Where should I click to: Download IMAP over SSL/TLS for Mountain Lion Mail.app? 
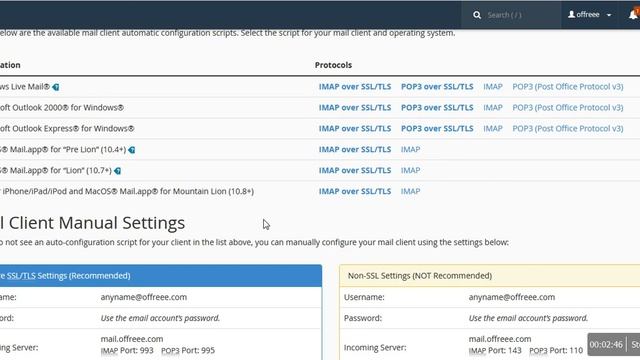pyautogui.click(x=355, y=191)
